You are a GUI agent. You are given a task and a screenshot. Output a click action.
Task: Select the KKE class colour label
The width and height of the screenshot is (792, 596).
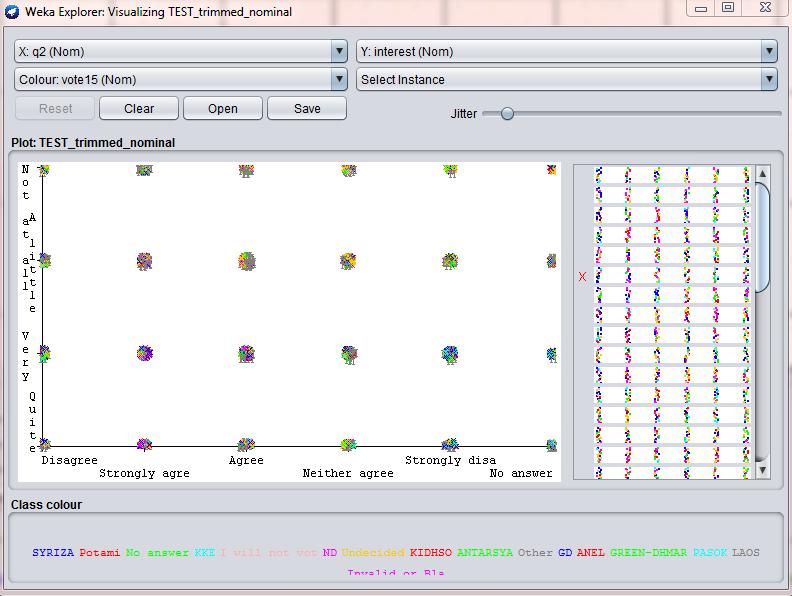tap(205, 553)
